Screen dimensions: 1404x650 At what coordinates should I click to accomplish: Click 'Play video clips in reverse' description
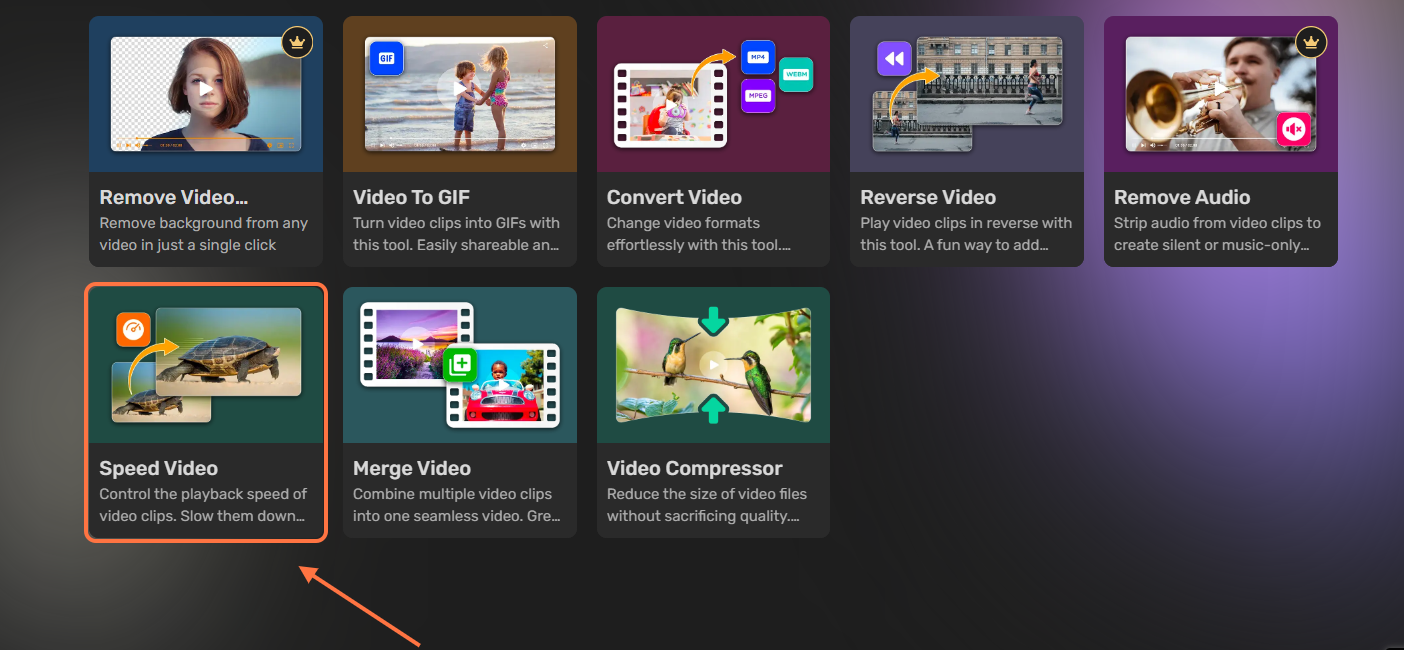966,234
